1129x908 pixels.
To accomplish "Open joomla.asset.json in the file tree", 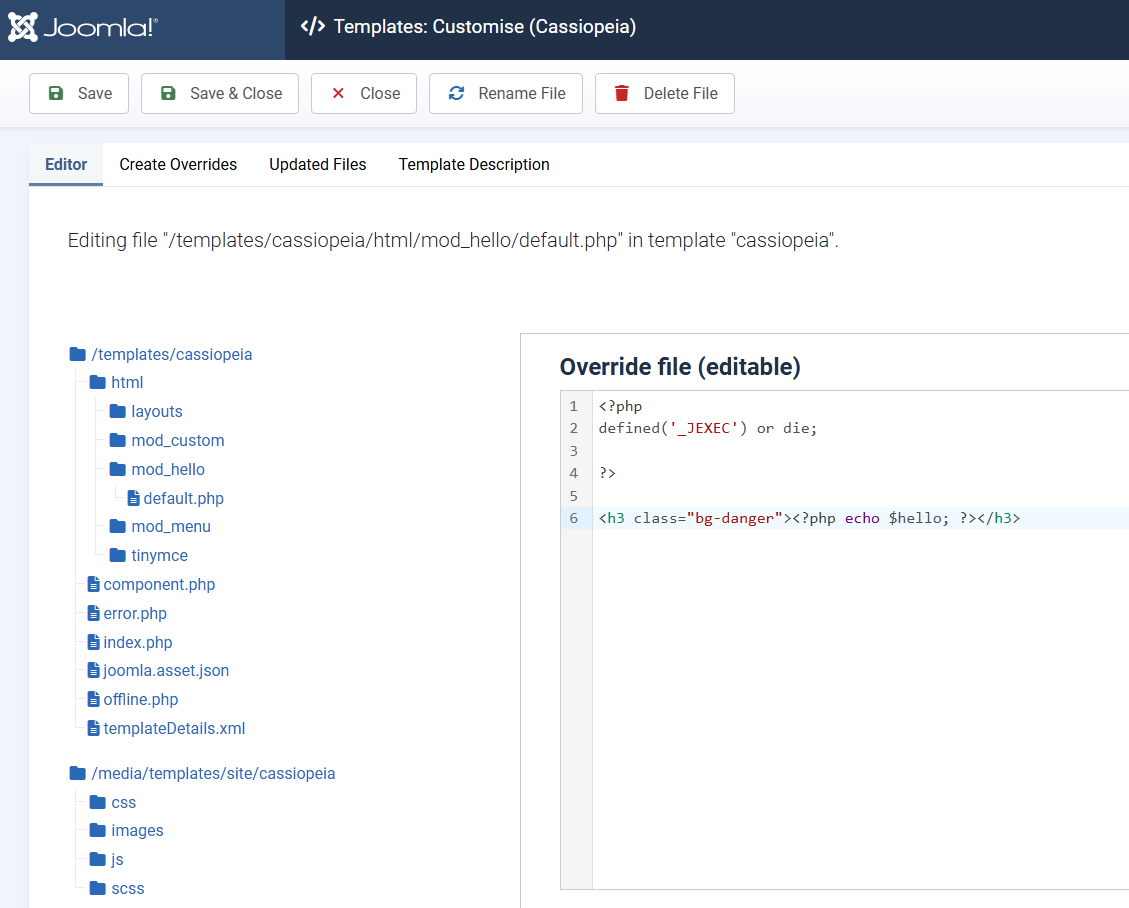I will pyautogui.click(x=166, y=670).
